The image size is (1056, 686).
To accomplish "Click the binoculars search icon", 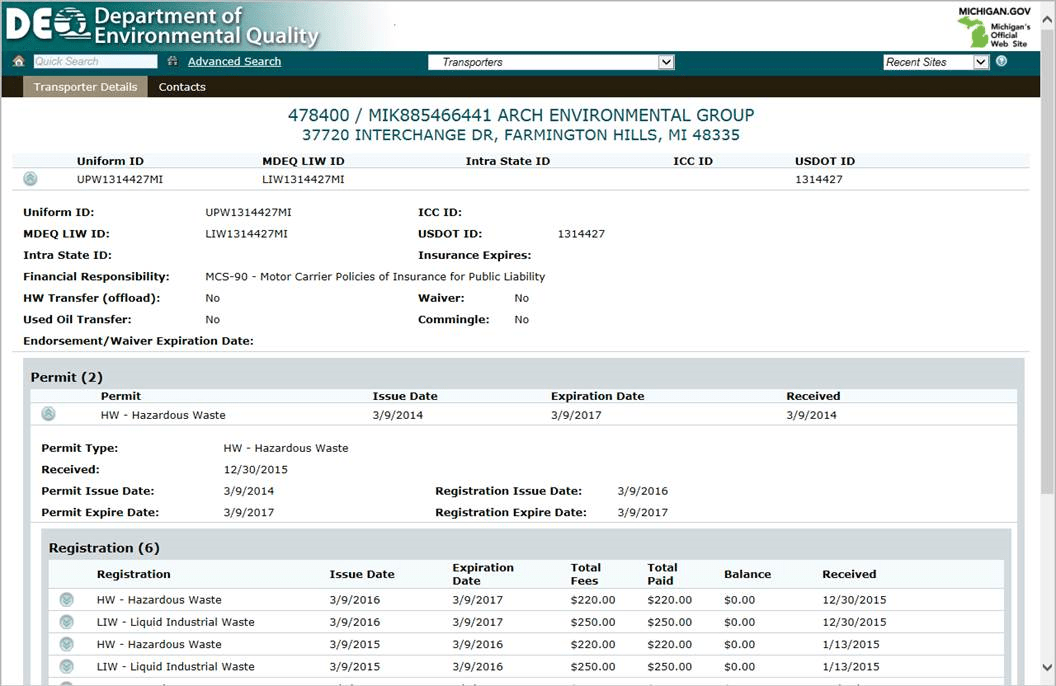I will pyautogui.click(x=172, y=61).
